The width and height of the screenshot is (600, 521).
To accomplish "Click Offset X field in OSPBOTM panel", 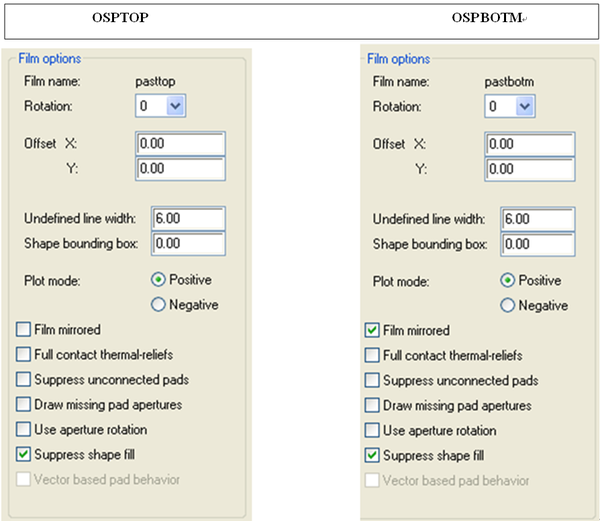I will pyautogui.click(x=530, y=144).
